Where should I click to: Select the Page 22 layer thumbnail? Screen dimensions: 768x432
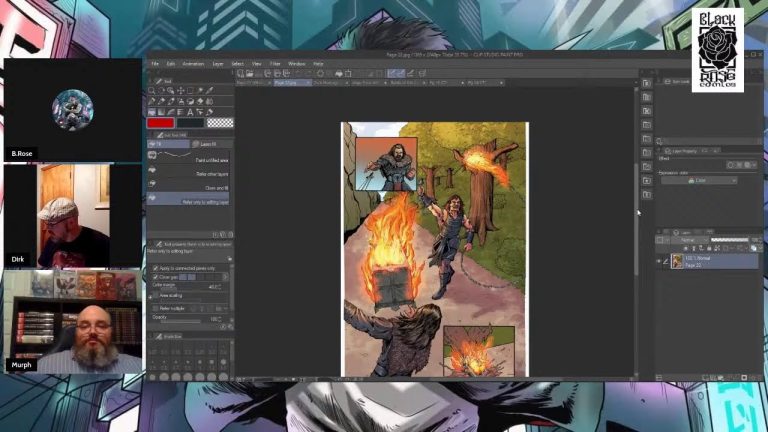click(x=677, y=261)
